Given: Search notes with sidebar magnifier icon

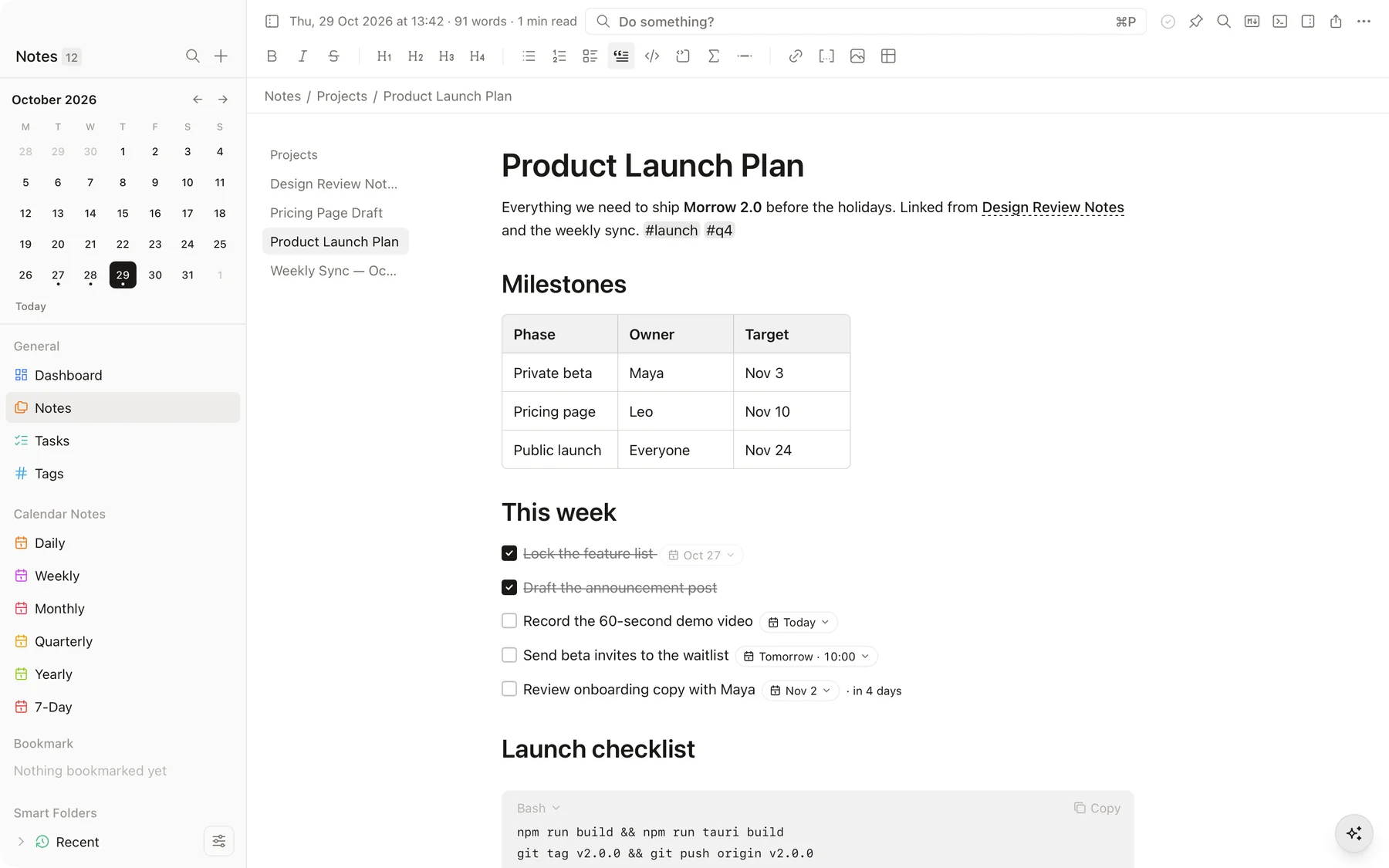Looking at the screenshot, I should [193, 56].
